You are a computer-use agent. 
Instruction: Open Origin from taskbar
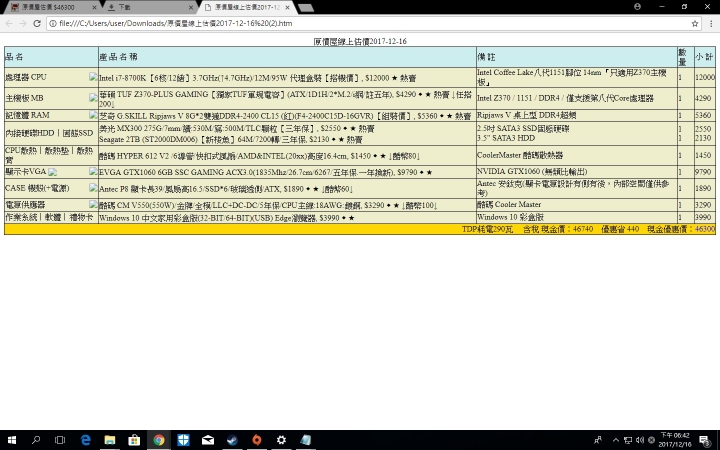tap(257, 440)
